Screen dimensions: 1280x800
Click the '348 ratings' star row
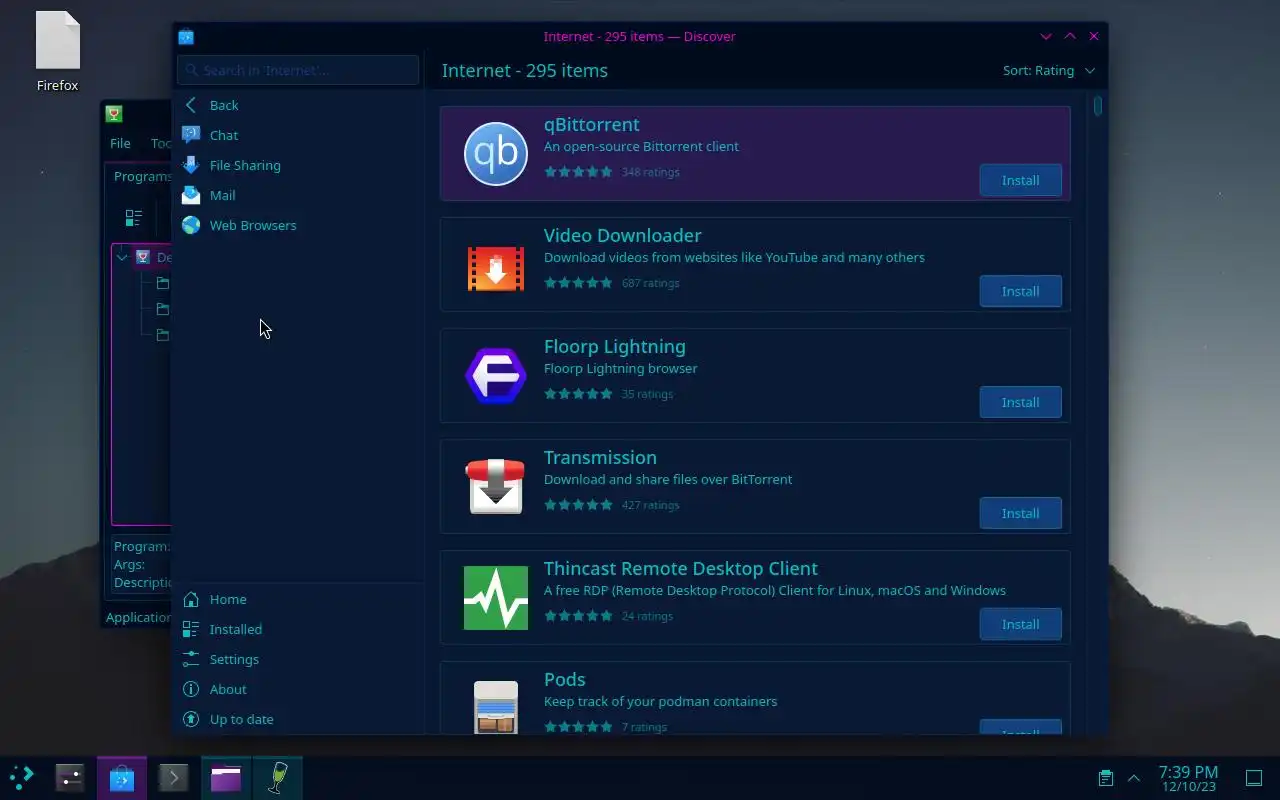(611, 172)
